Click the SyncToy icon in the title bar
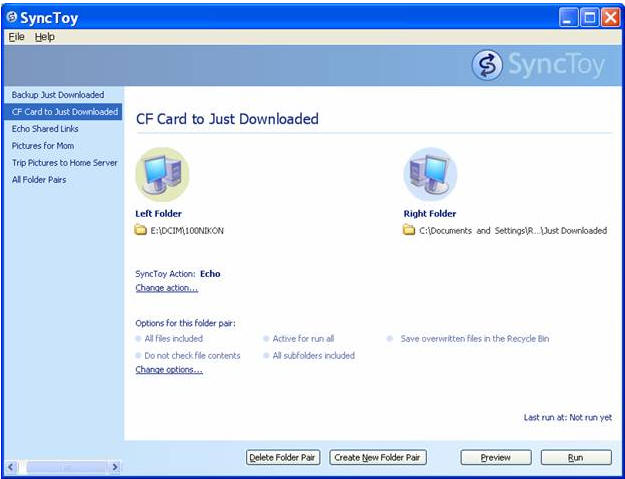This screenshot has width=625, height=479. click(12, 17)
